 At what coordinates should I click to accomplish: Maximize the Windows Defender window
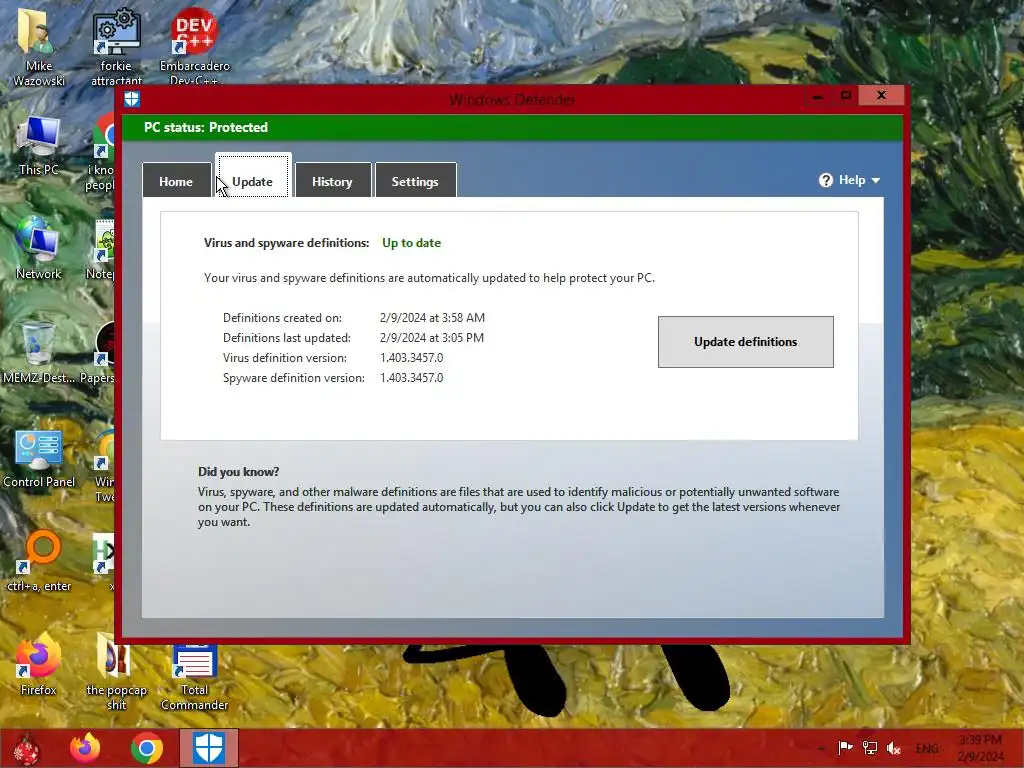(846, 96)
